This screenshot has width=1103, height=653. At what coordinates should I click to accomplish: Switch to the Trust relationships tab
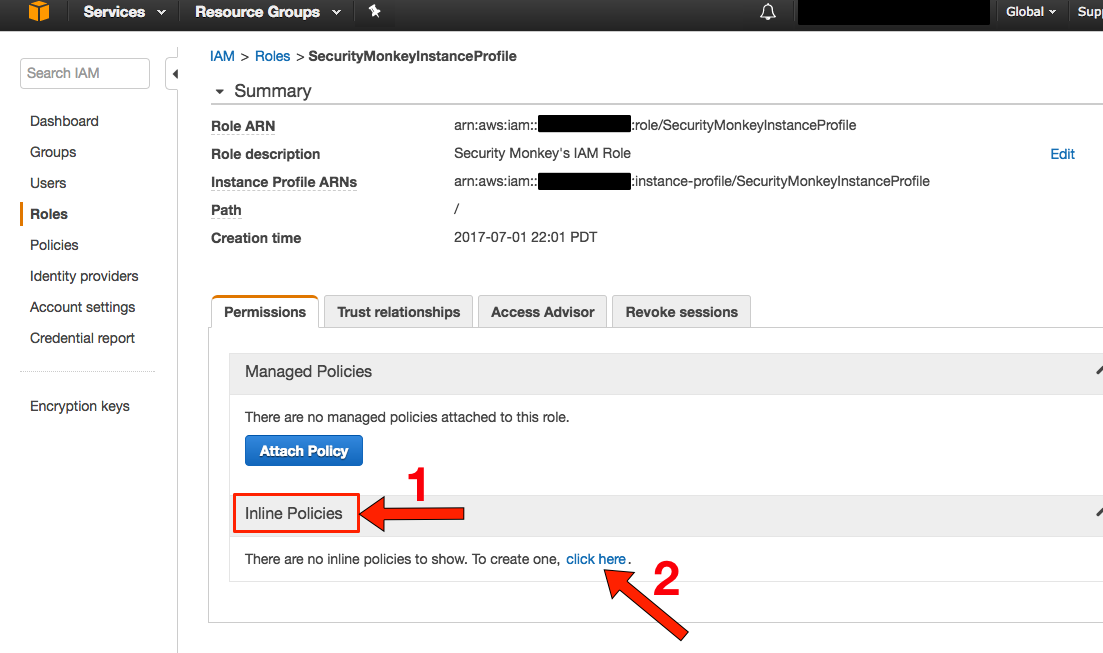[x=398, y=312]
